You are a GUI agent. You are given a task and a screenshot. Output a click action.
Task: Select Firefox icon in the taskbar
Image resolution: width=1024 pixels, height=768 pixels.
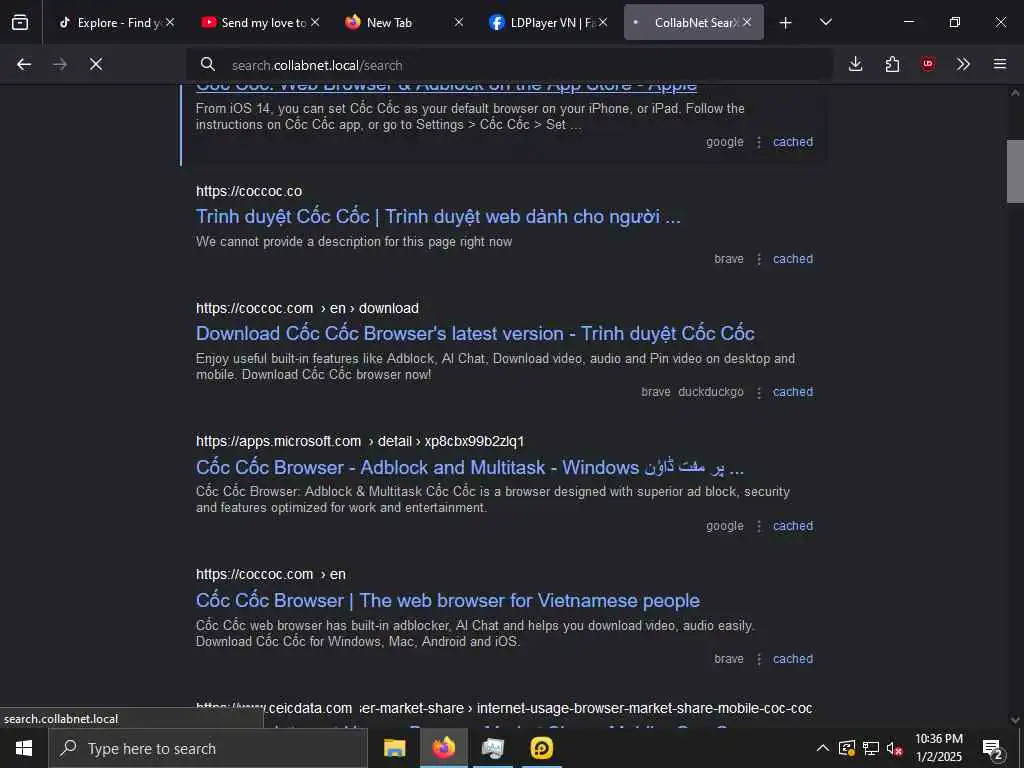[443, 748]
